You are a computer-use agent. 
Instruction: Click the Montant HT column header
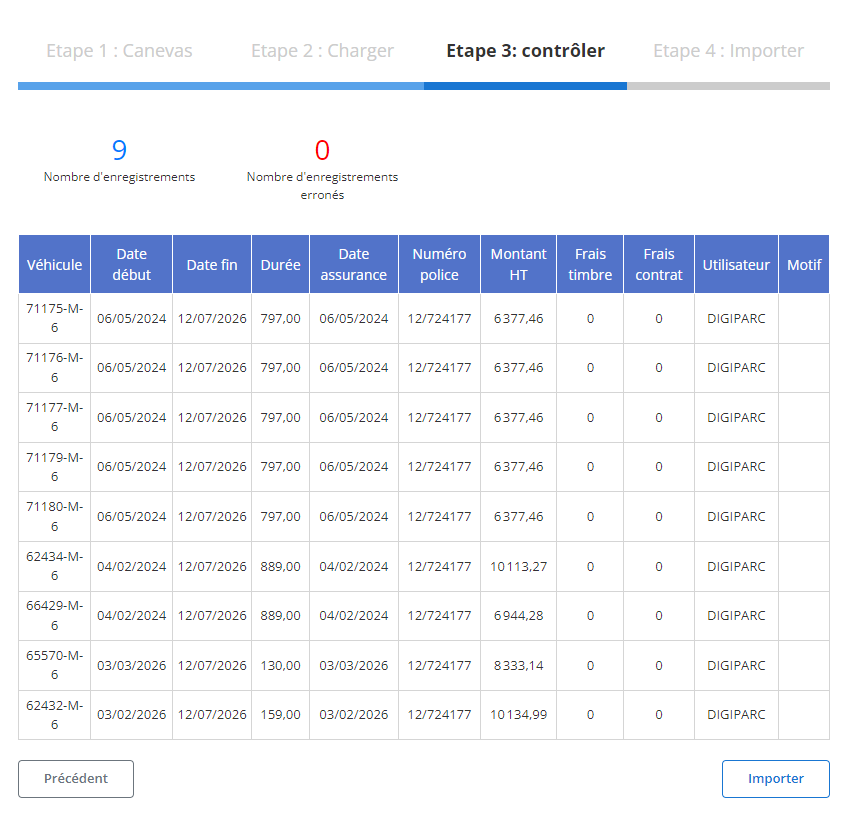pos(519,265)
